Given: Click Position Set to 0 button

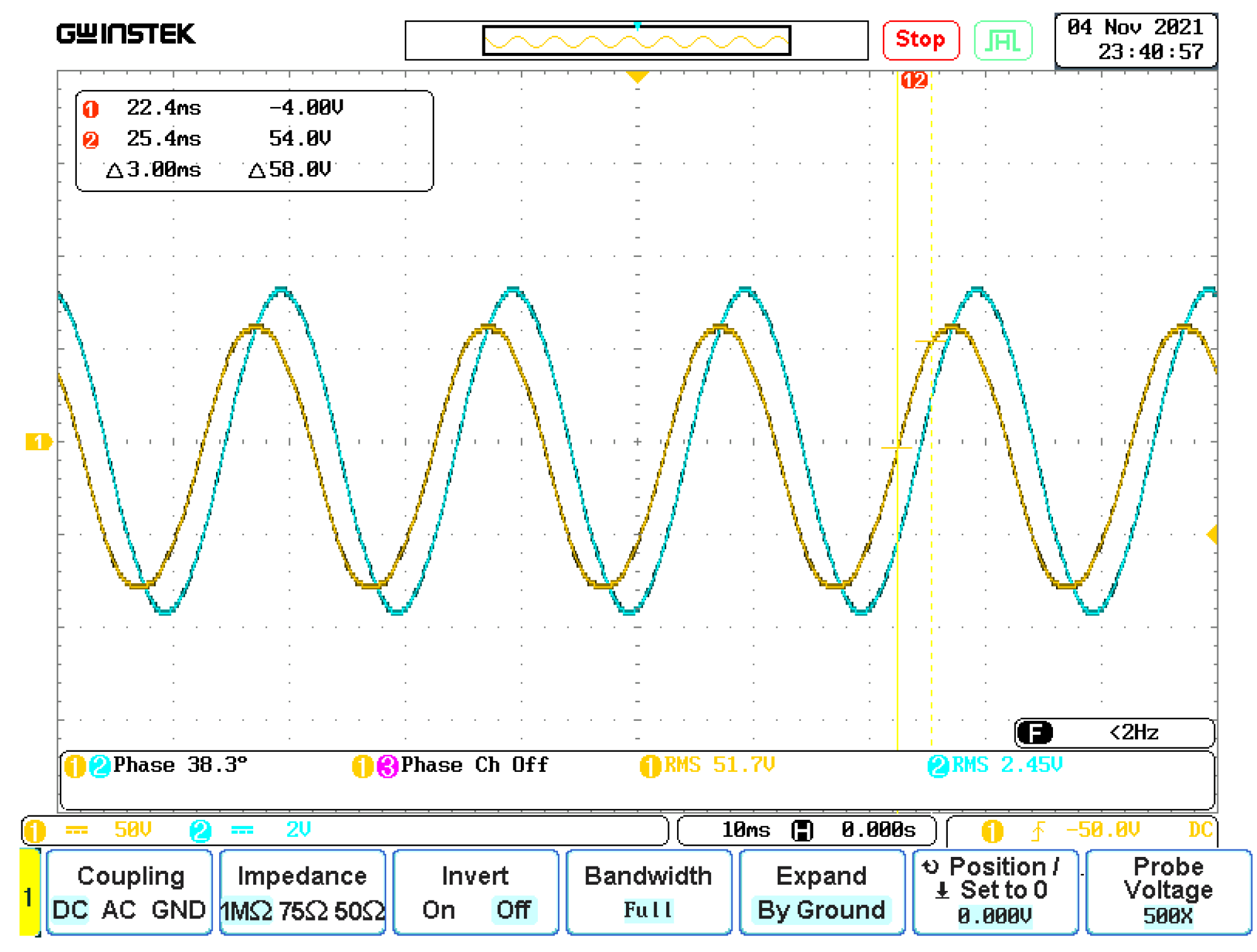Looking at the screenshot, I should (x=995, y=891).
